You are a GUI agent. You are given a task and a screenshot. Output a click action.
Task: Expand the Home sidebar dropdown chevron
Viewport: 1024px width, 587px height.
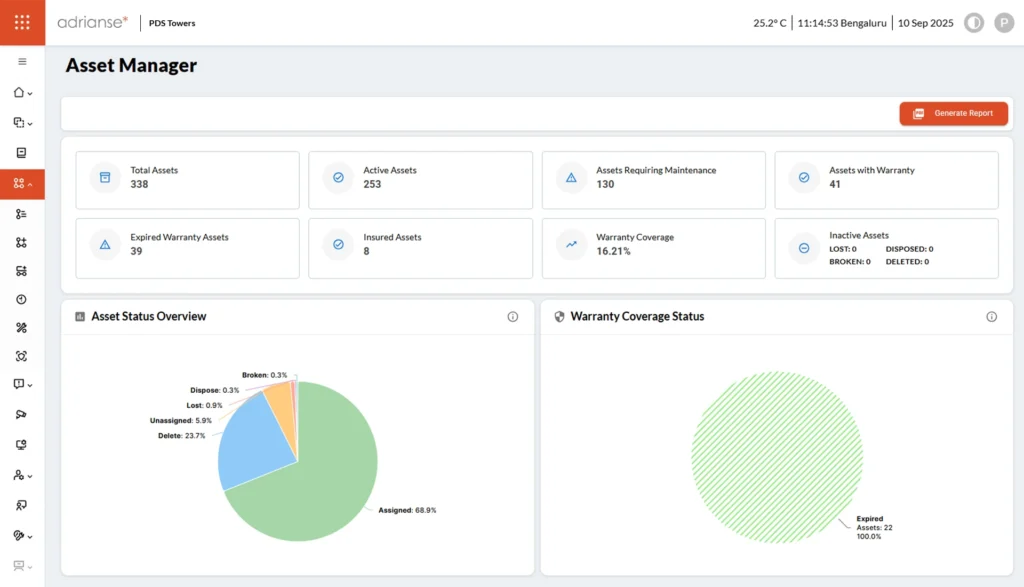point(31,92)
